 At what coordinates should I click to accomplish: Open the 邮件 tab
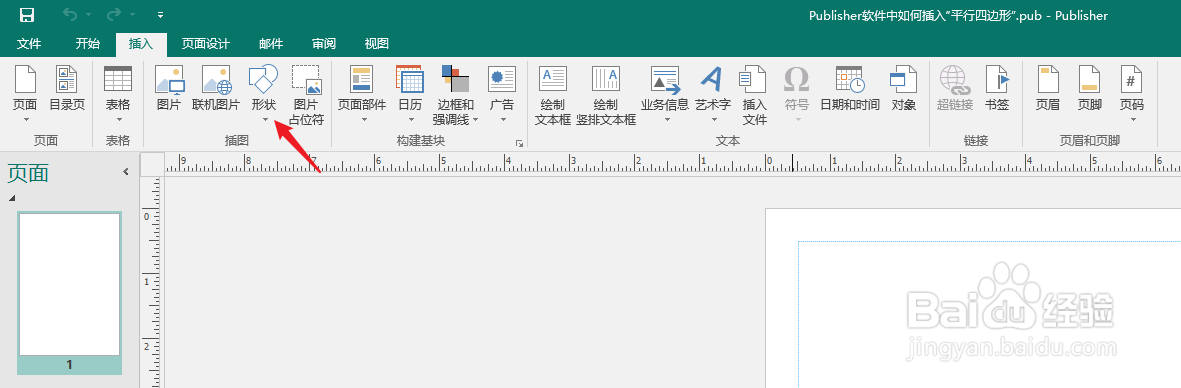click(271, 44)
